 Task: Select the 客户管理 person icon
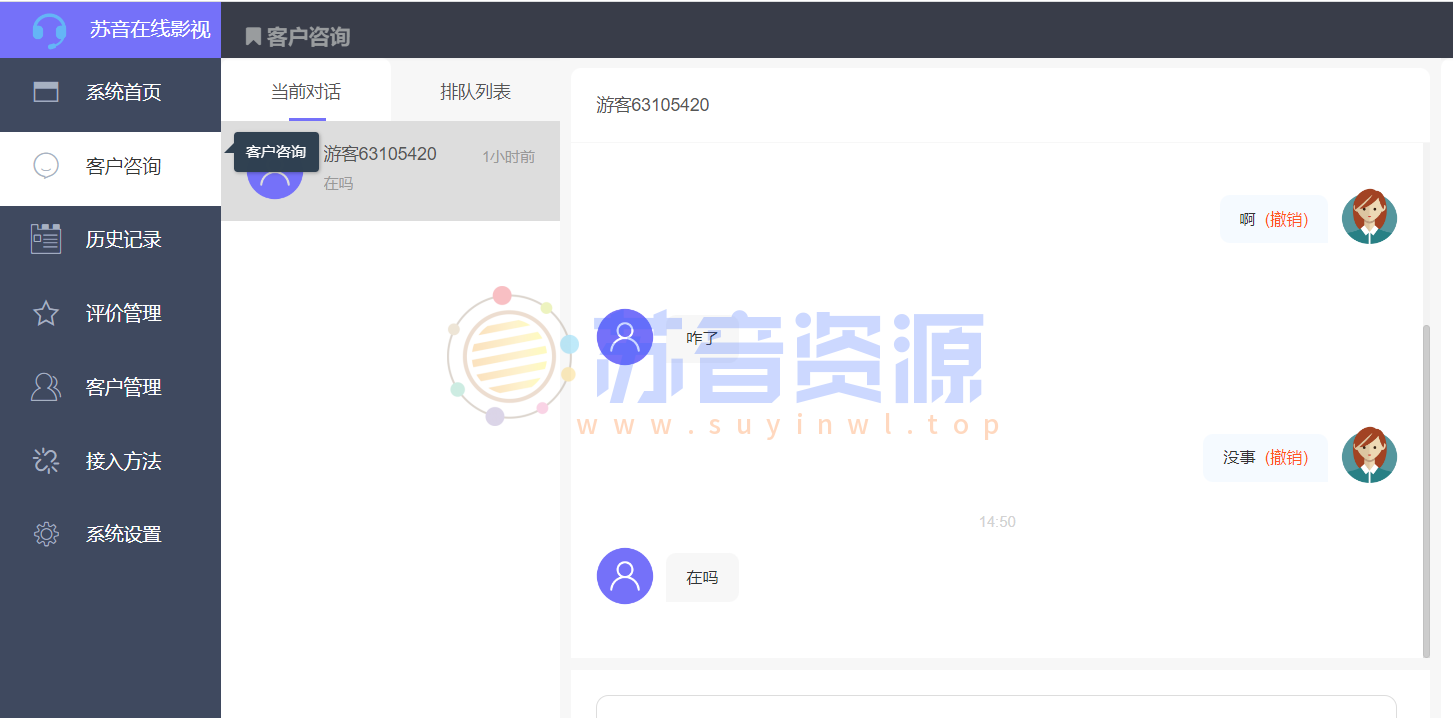[45, 387]
